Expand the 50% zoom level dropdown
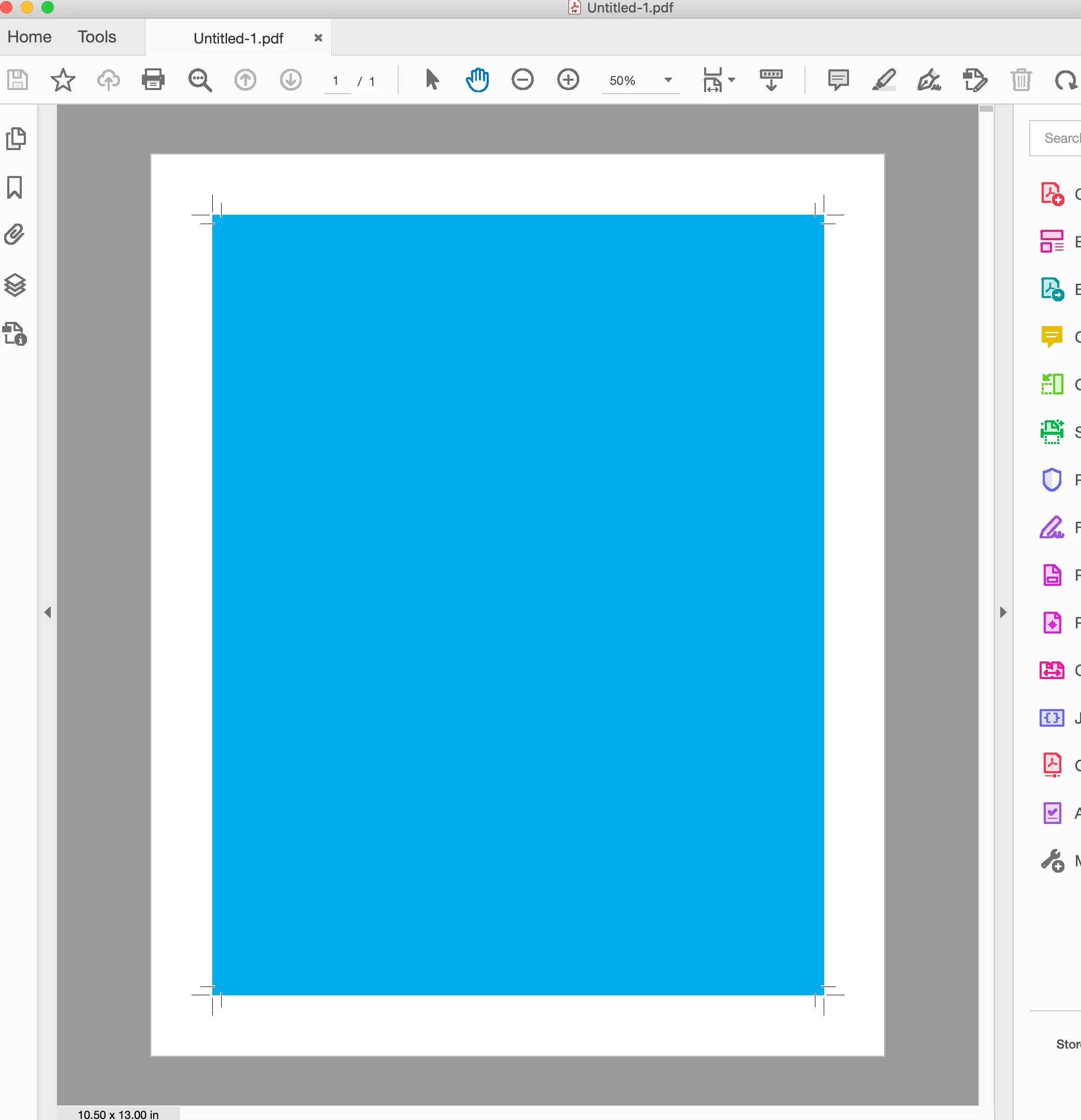The height and width of the screenshot is (1120, 1081). pos(668,80)
